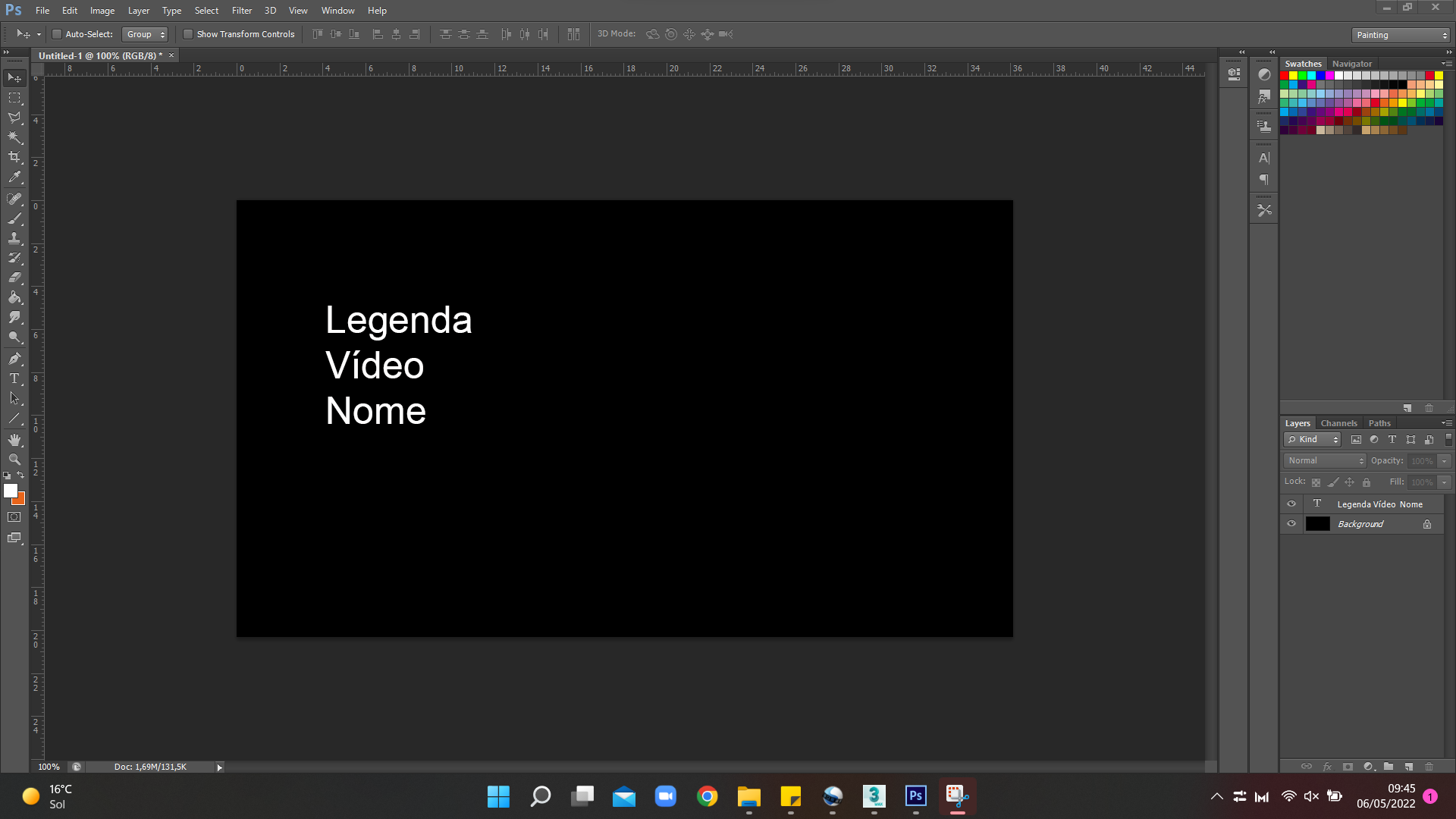Open the Paragraph panel icon

pos(1263,180)
